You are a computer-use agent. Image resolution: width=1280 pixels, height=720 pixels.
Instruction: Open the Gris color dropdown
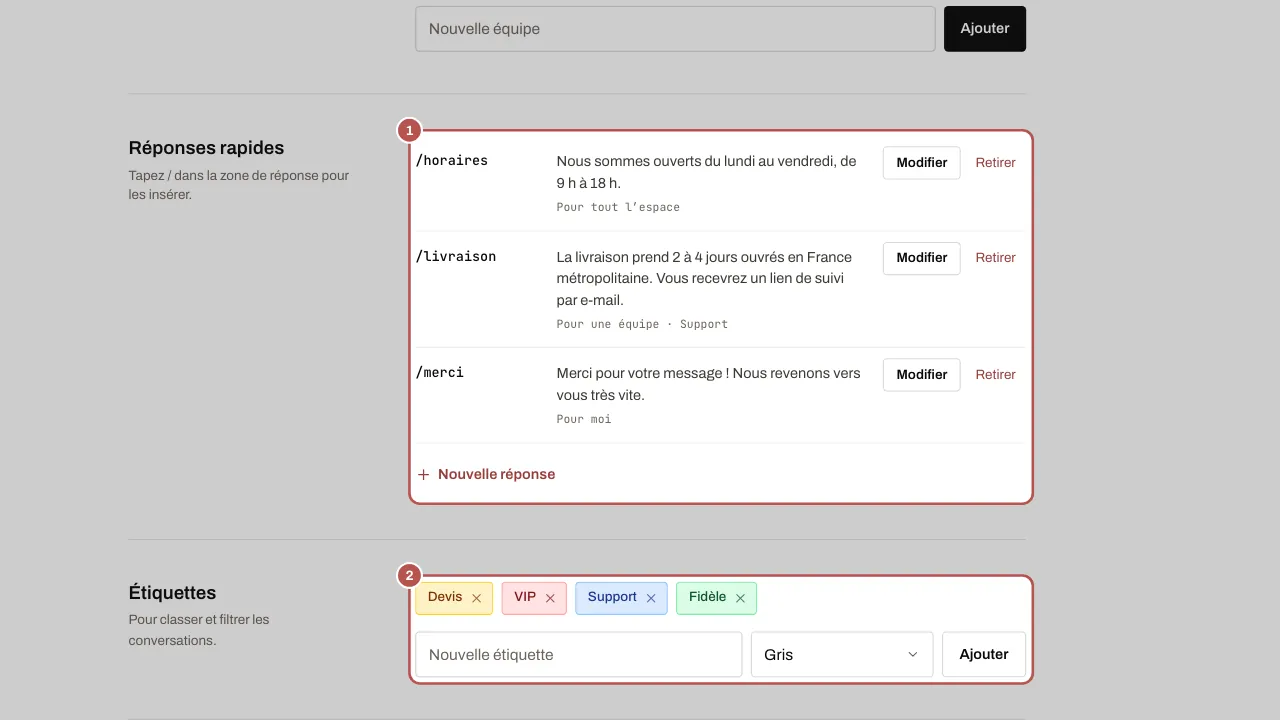coord(842,654)
